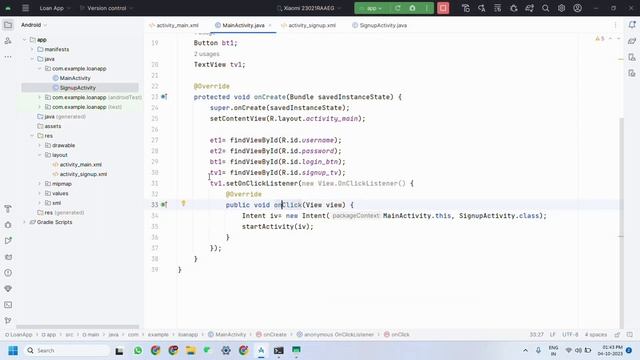The width and height of the screenshot is (640, 360).
Task: Expand the Gradle Scripts node
Action: [x=24, y=222]
